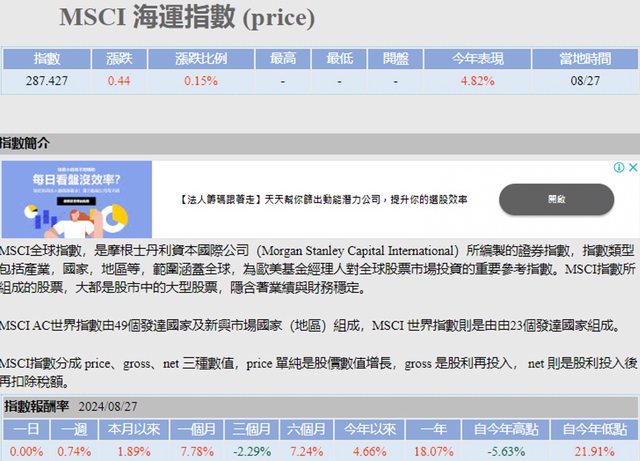Click the 六個月 return header
This screenshot has width=640, height=461.
pos(306,429)
